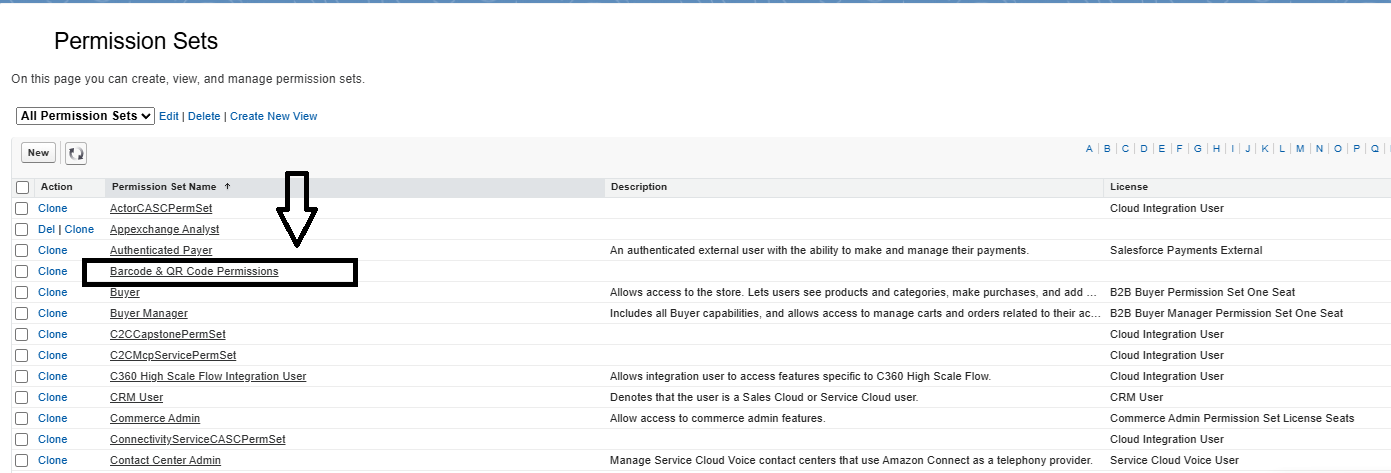Check the Buyer row checkbox
The height and width of the screenshot is (473, 1391).
(x=22, y=292)
